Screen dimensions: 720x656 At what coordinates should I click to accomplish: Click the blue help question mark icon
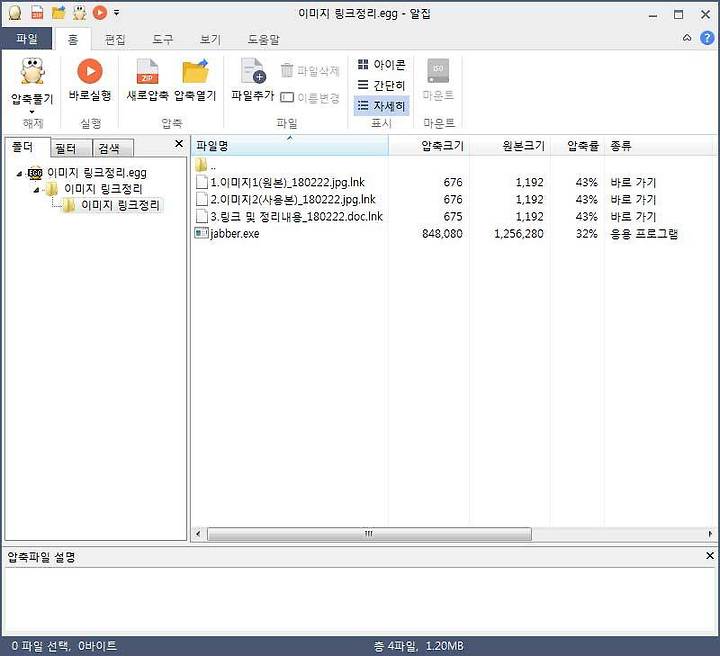tap(707, 38)
